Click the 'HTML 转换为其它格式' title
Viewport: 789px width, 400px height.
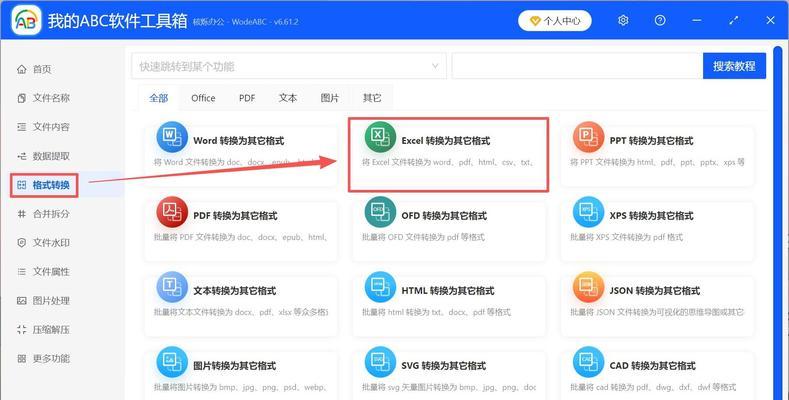[x=448, y=291]
